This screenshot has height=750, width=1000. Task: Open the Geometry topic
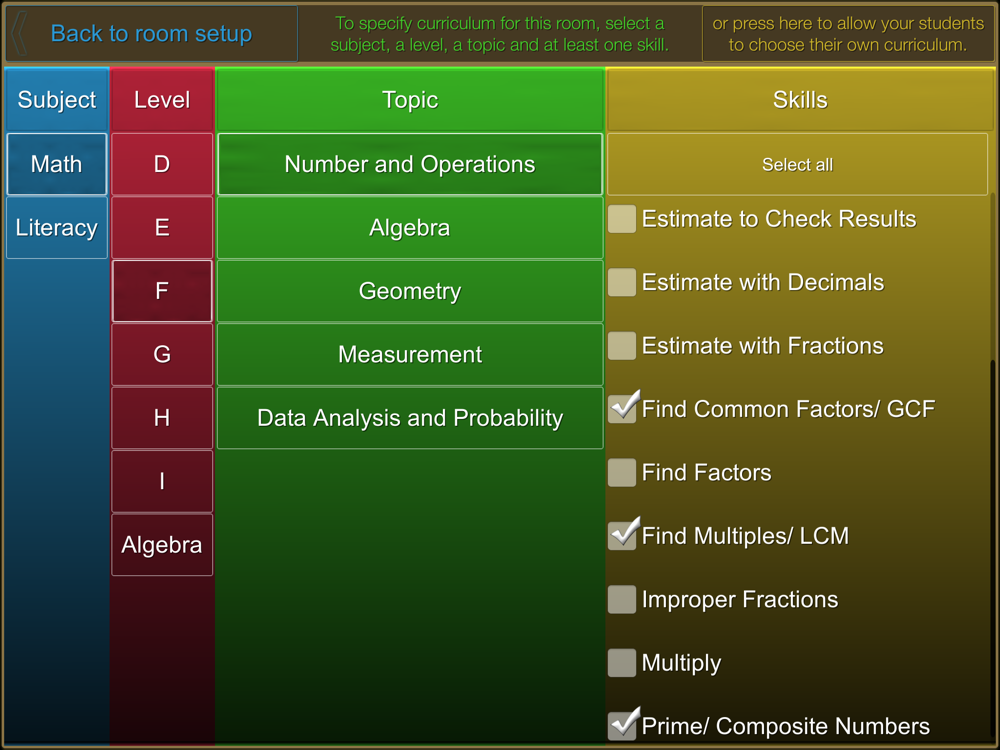coord(410,291)
